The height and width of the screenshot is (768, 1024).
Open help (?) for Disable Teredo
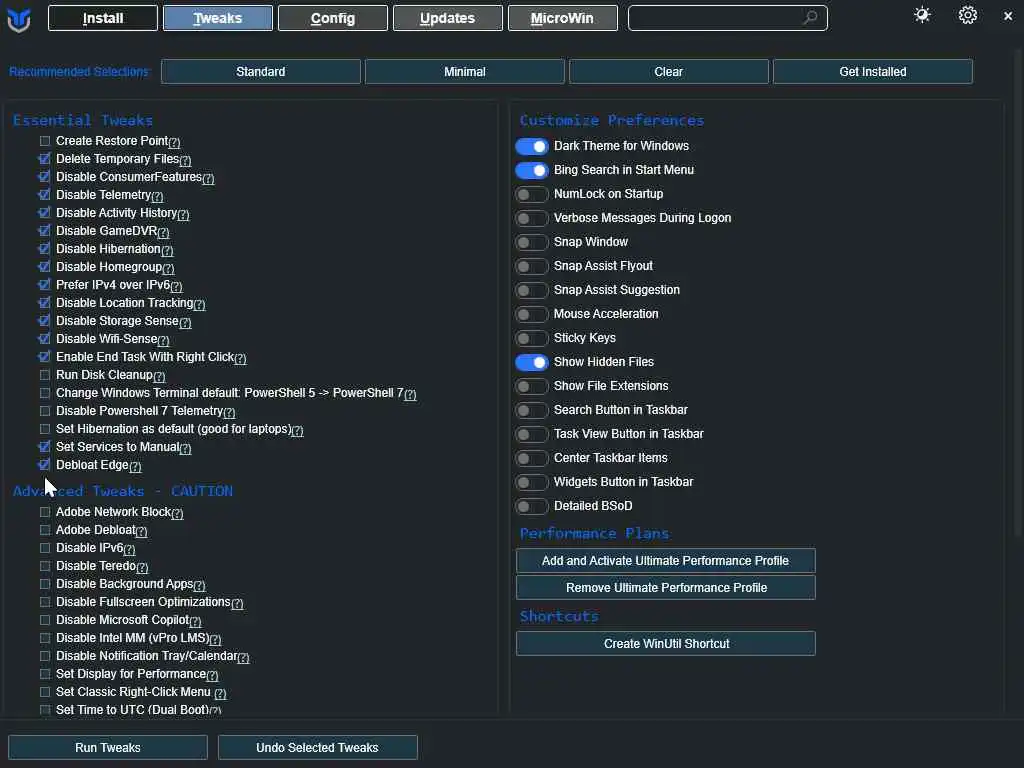[142, 567]
